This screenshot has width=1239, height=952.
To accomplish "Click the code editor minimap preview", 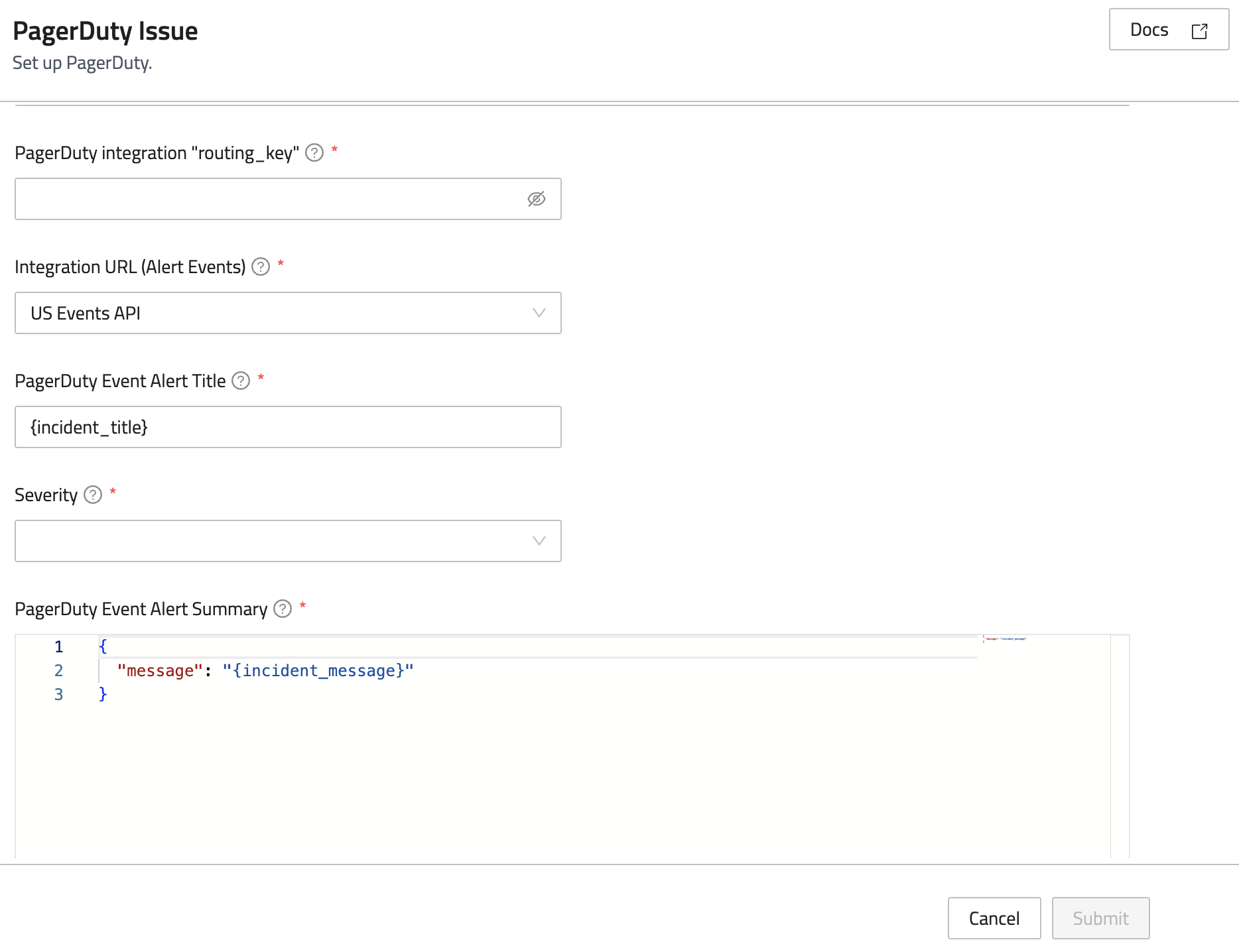I will click(x=1006, y=639).
